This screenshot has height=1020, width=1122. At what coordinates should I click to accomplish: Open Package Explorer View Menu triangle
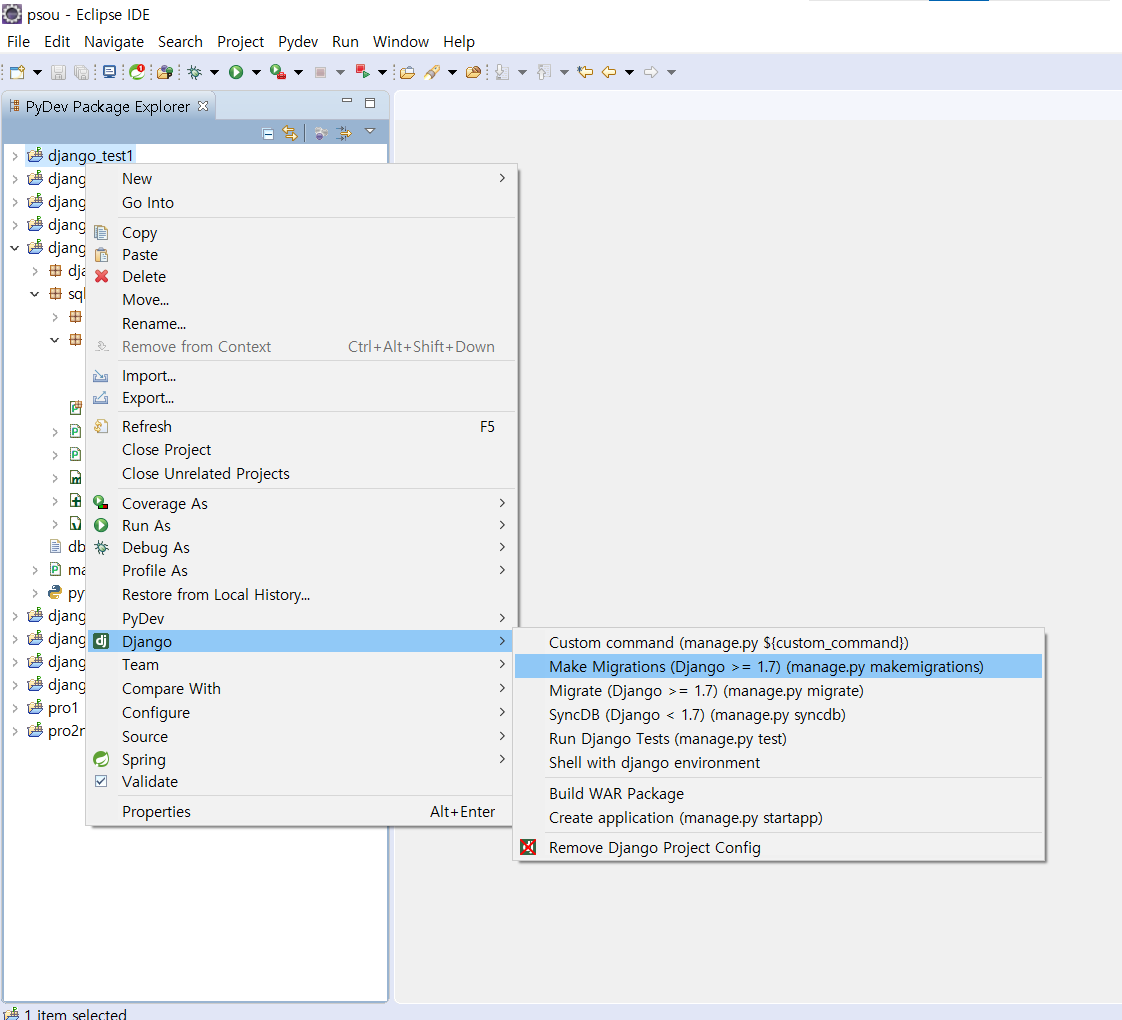(x=370, y=131)
